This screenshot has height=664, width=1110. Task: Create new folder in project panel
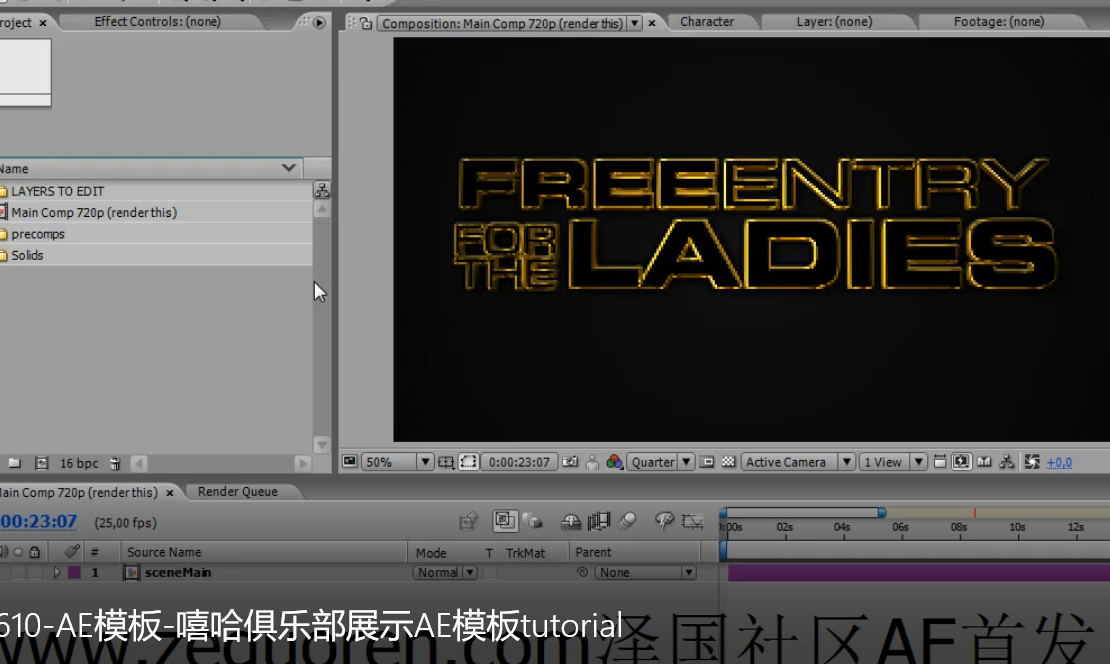(x=14, y=464)
